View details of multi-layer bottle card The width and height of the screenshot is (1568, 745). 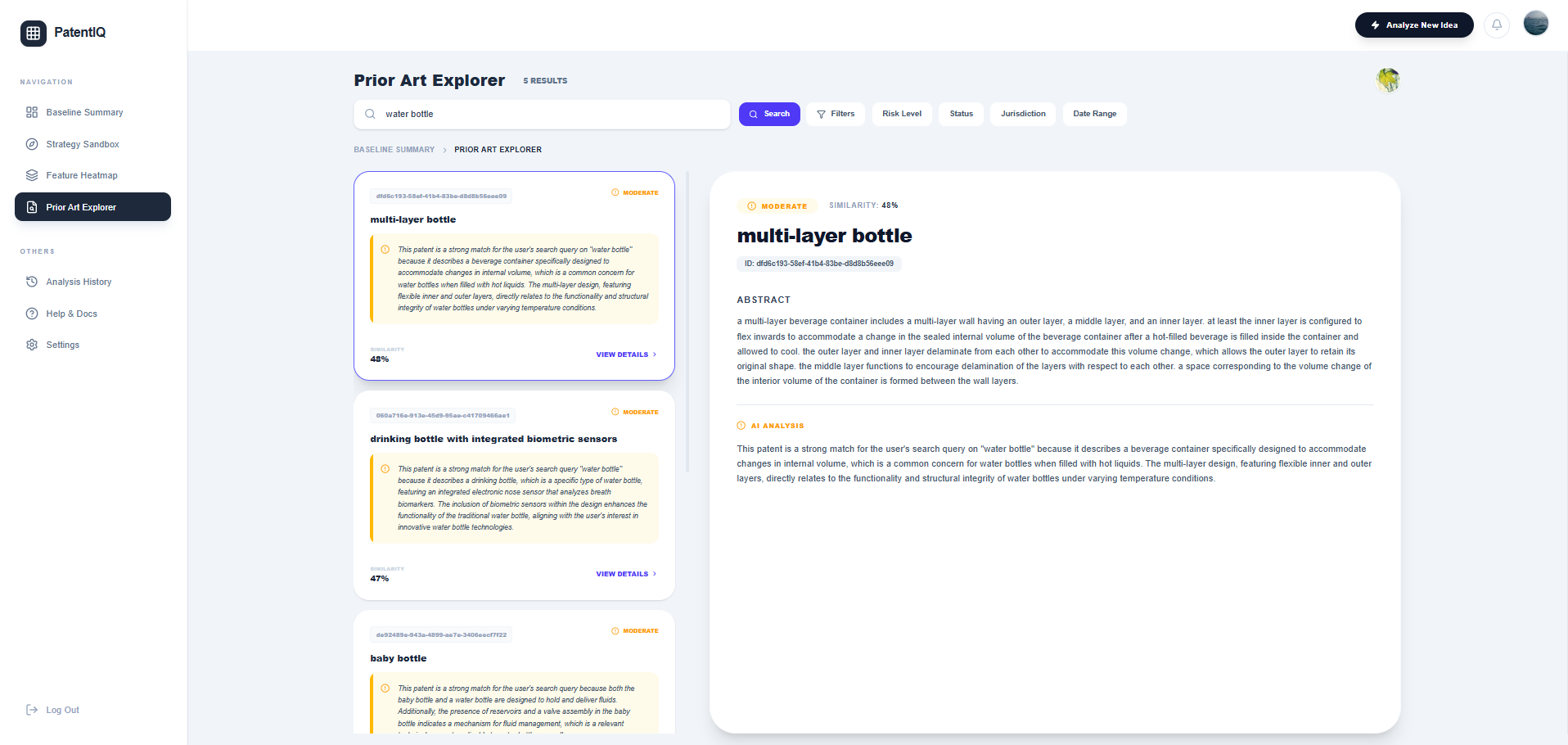click(626, 354)
